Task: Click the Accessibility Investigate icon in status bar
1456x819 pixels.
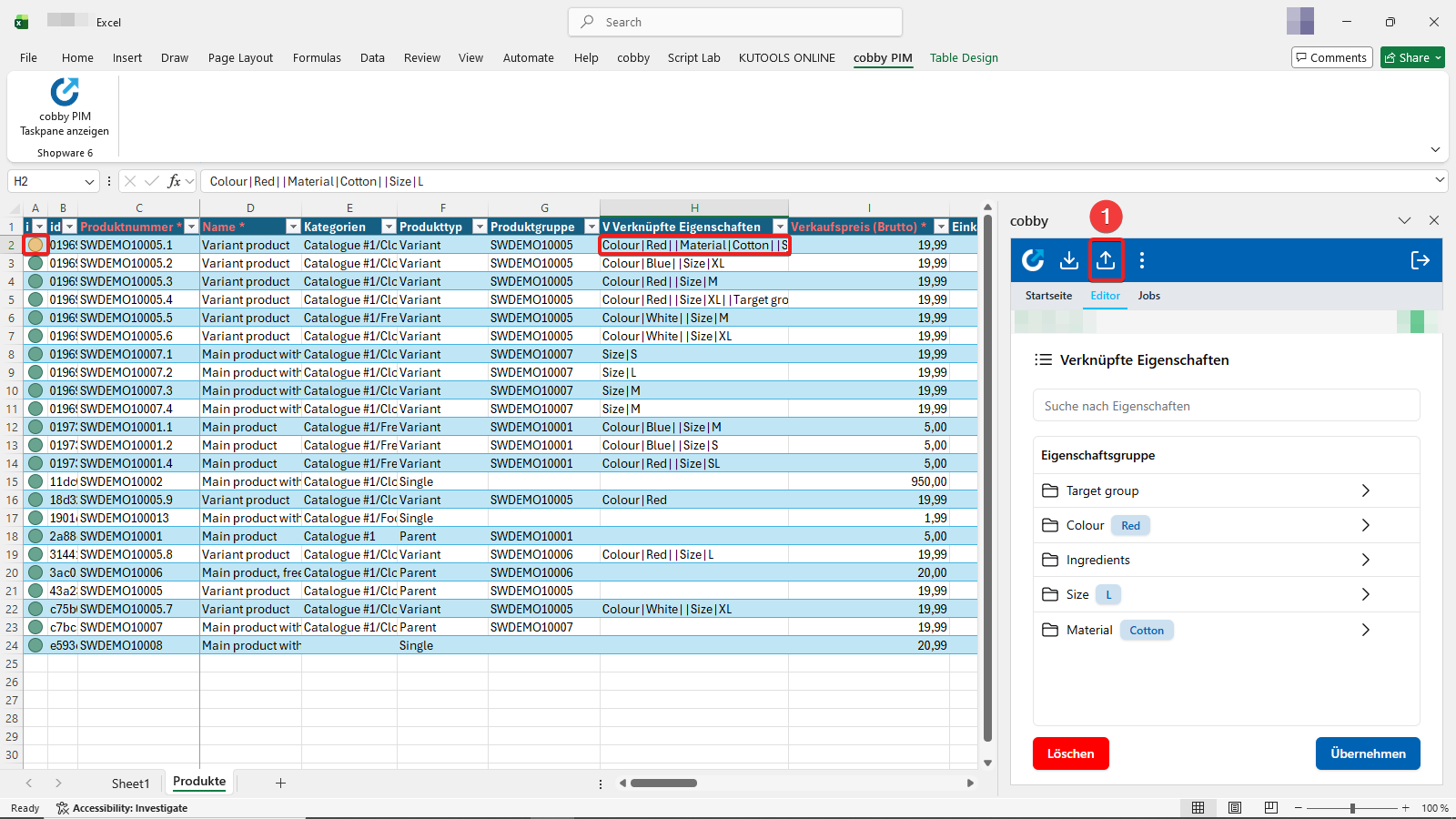Action: coord(62,808)
